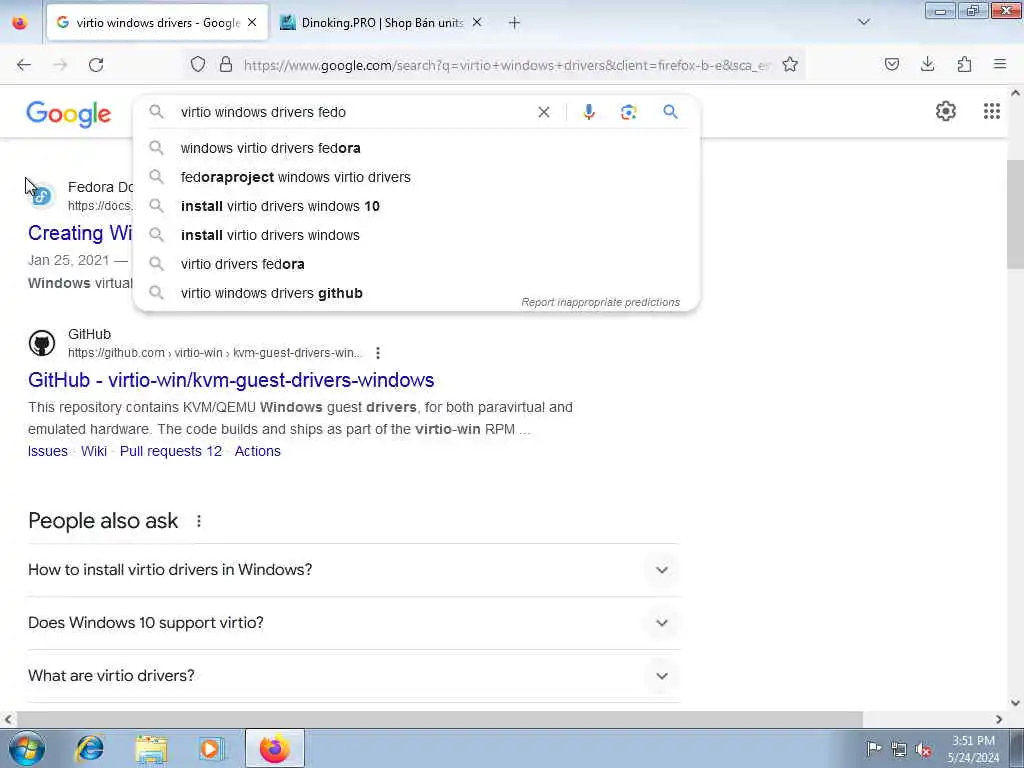The image size is (1024, 768).
Task: Open the Windows Start menu
Action: coord(27,748)
